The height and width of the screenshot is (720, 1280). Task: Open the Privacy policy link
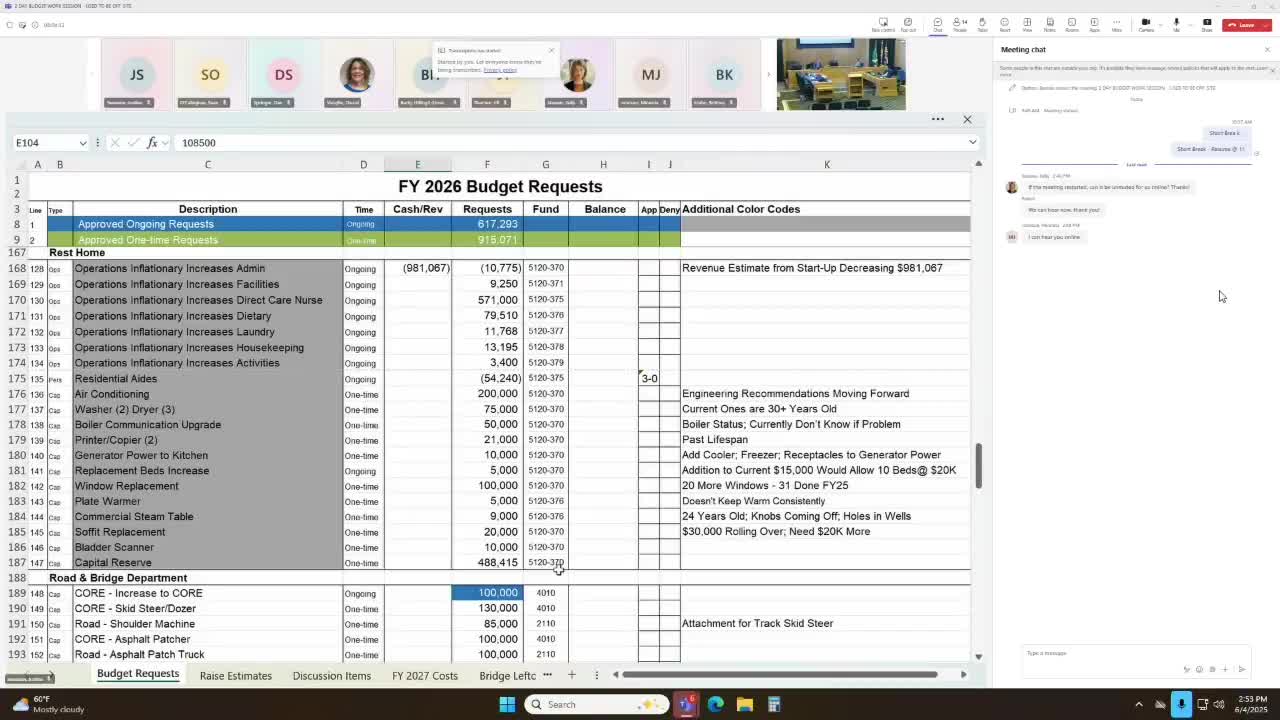(500, 70)
